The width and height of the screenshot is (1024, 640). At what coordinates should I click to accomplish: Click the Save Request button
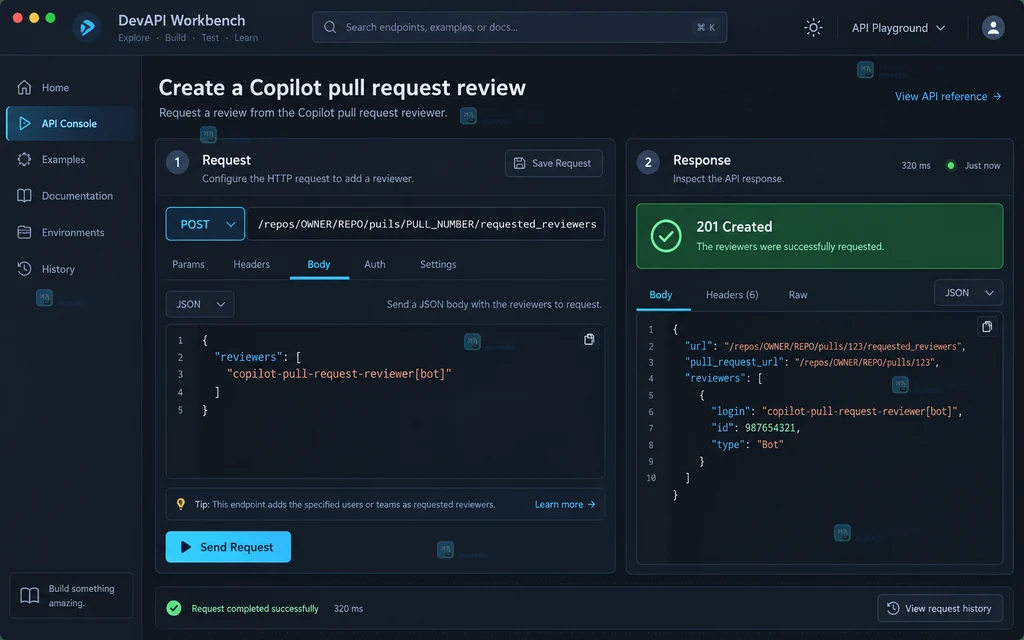pyautogui.click(x=554, y=163)
